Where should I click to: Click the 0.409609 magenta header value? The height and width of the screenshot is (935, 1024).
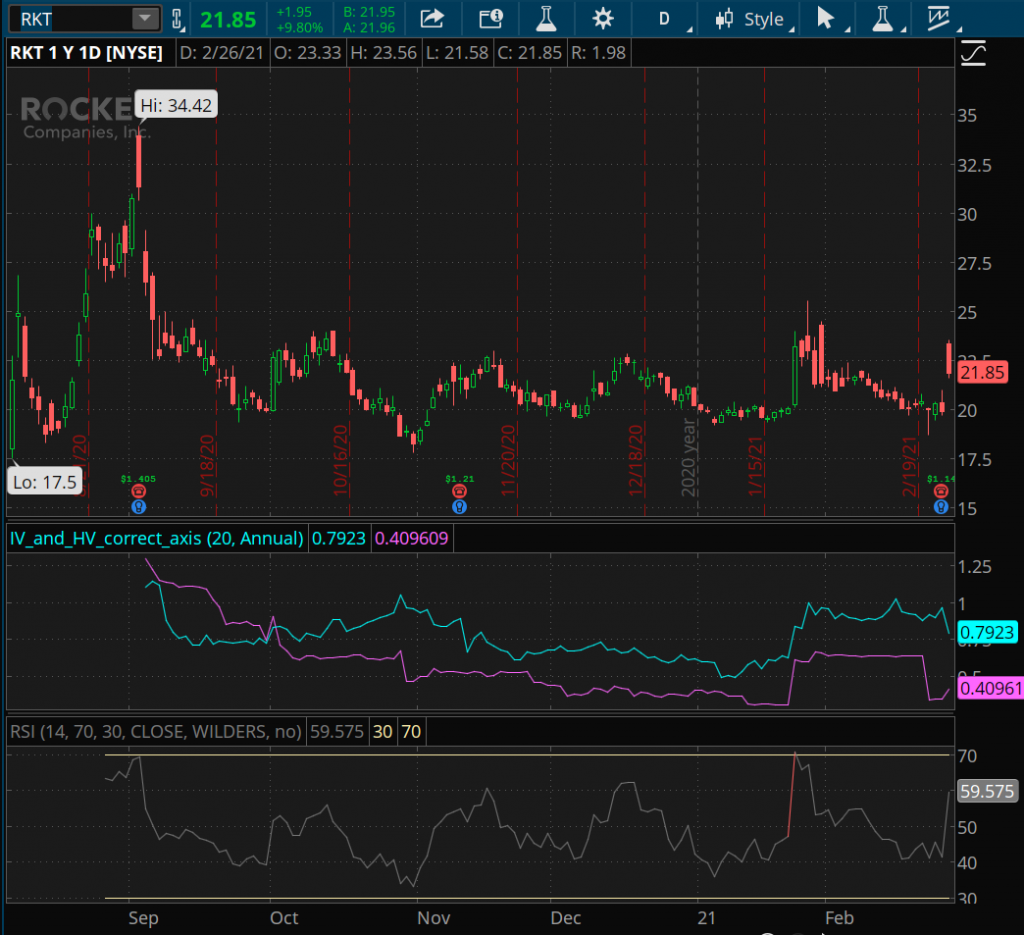click(411, 538)
